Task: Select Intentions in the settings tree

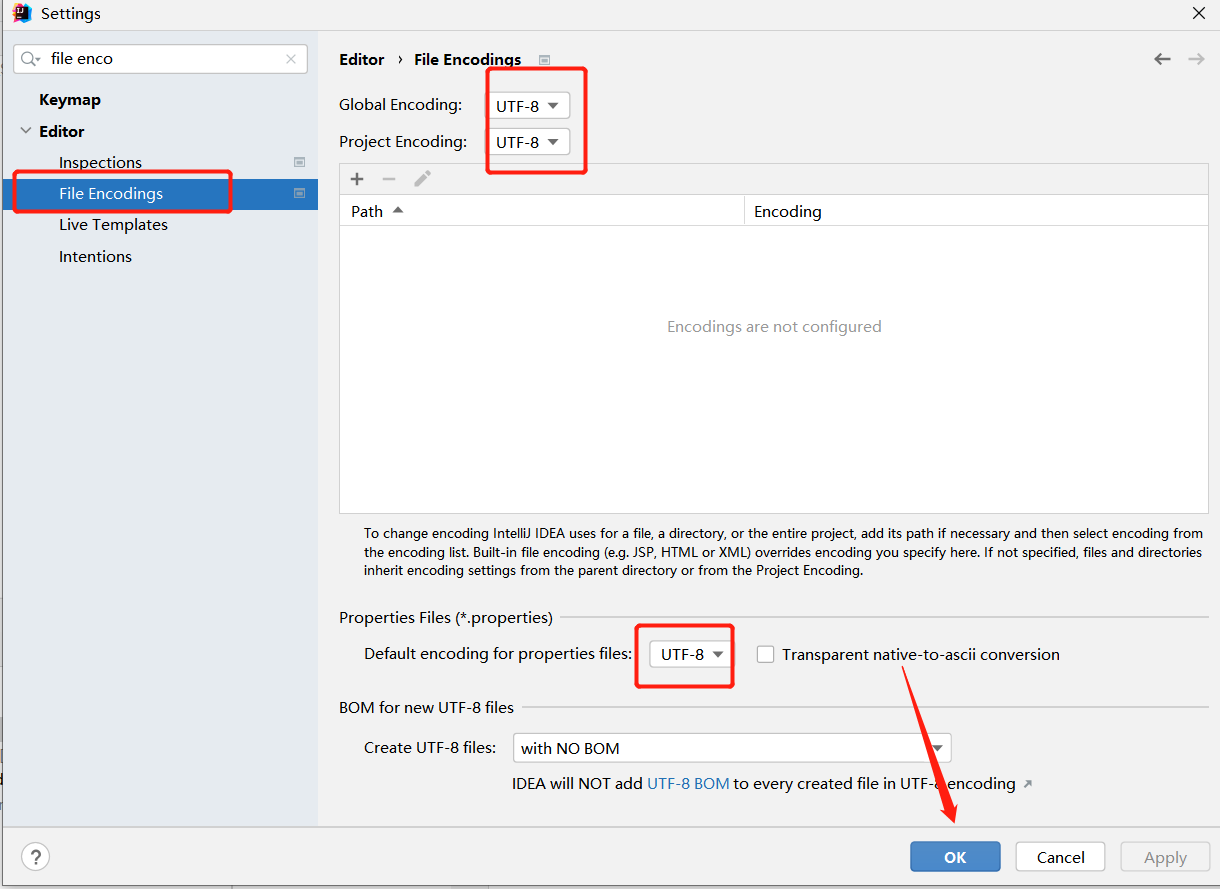Action: (95, 257)
